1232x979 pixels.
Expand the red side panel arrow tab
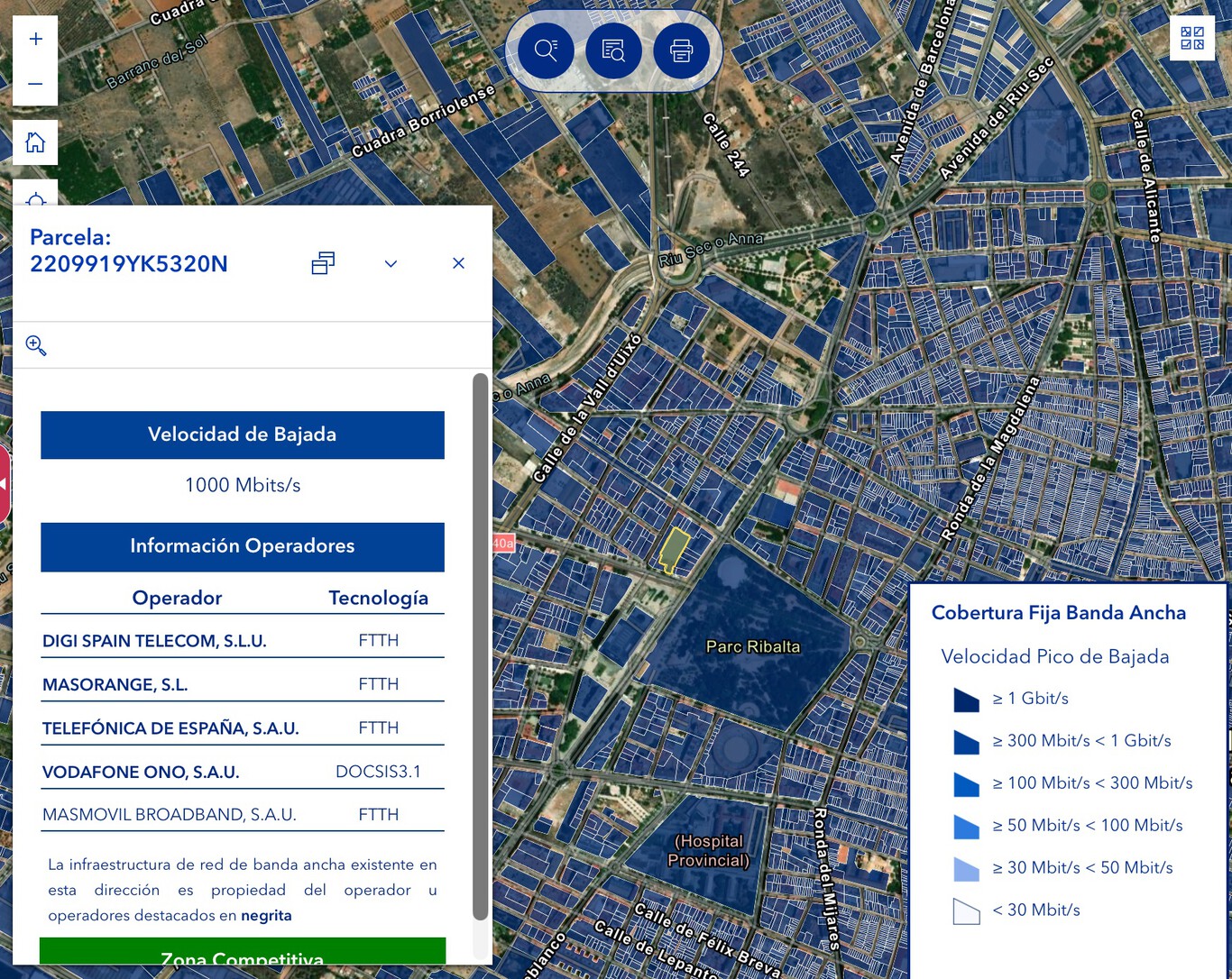coord(4,484)
